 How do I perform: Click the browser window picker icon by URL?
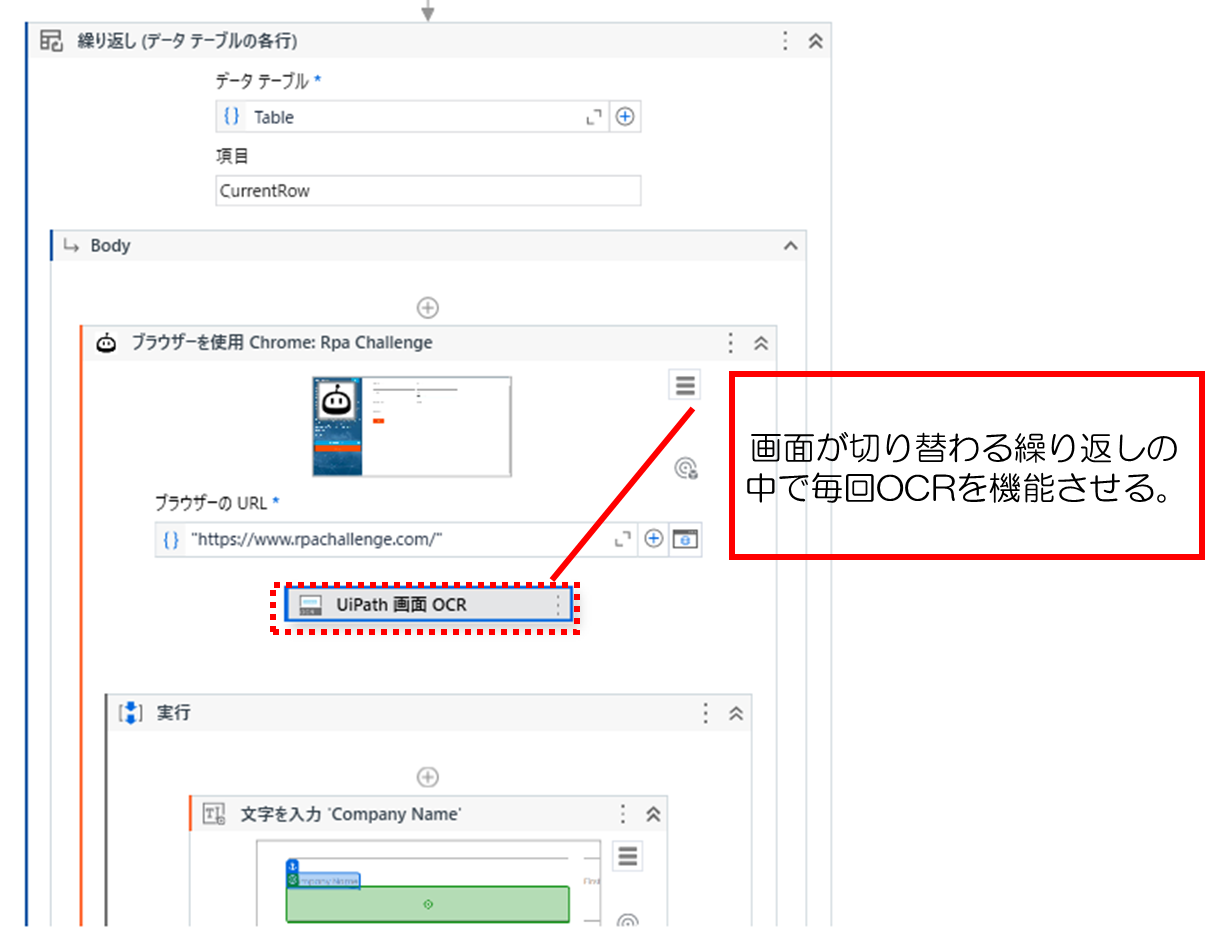click(x=686, y=539)
